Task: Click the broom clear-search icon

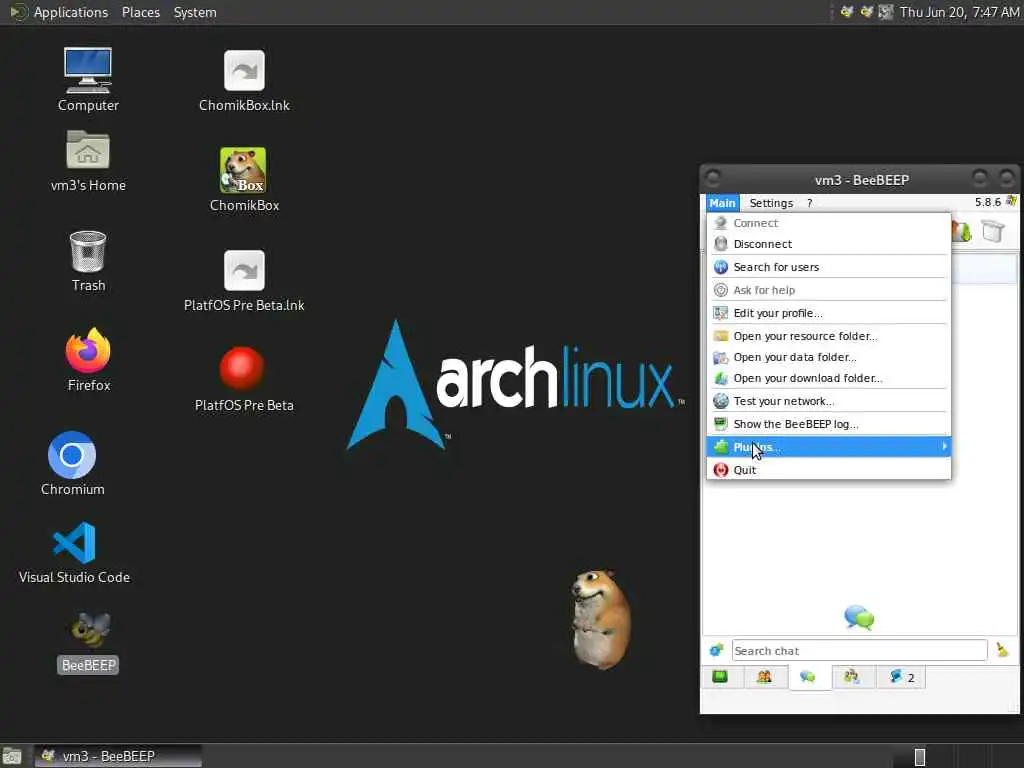Action: pos(1002,650)
